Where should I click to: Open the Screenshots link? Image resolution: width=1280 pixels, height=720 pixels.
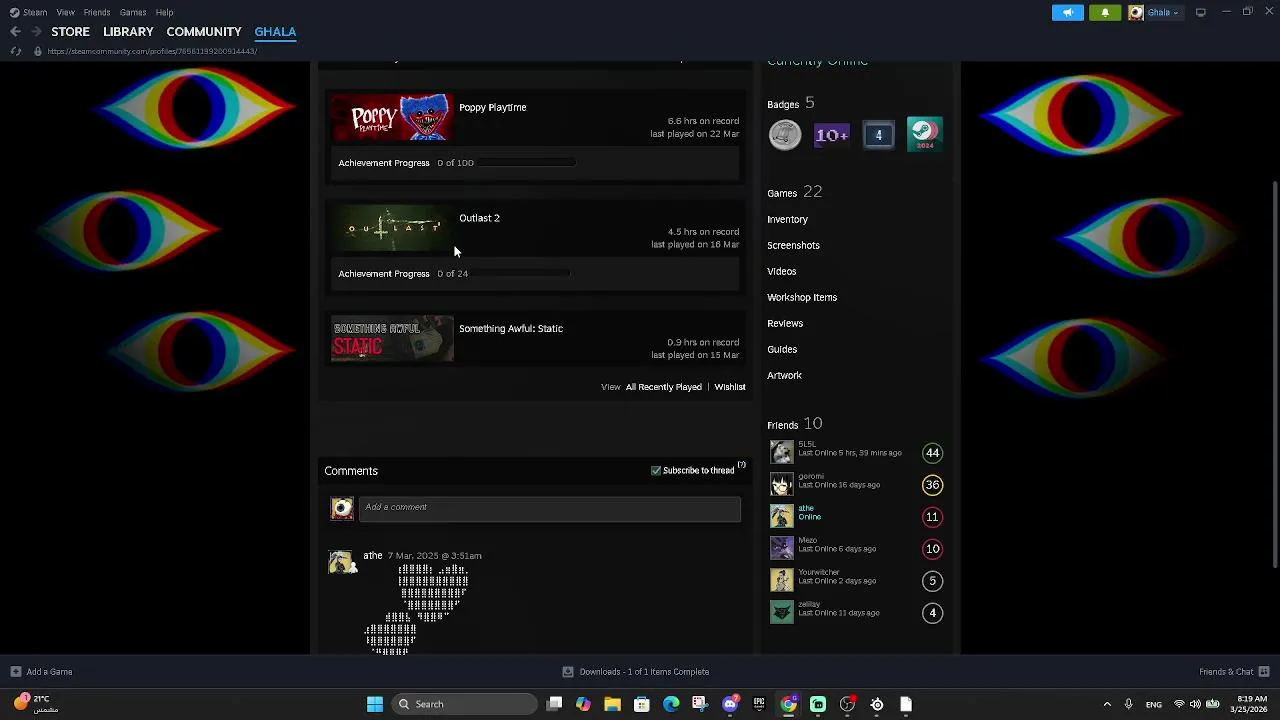tap(794, 245)
